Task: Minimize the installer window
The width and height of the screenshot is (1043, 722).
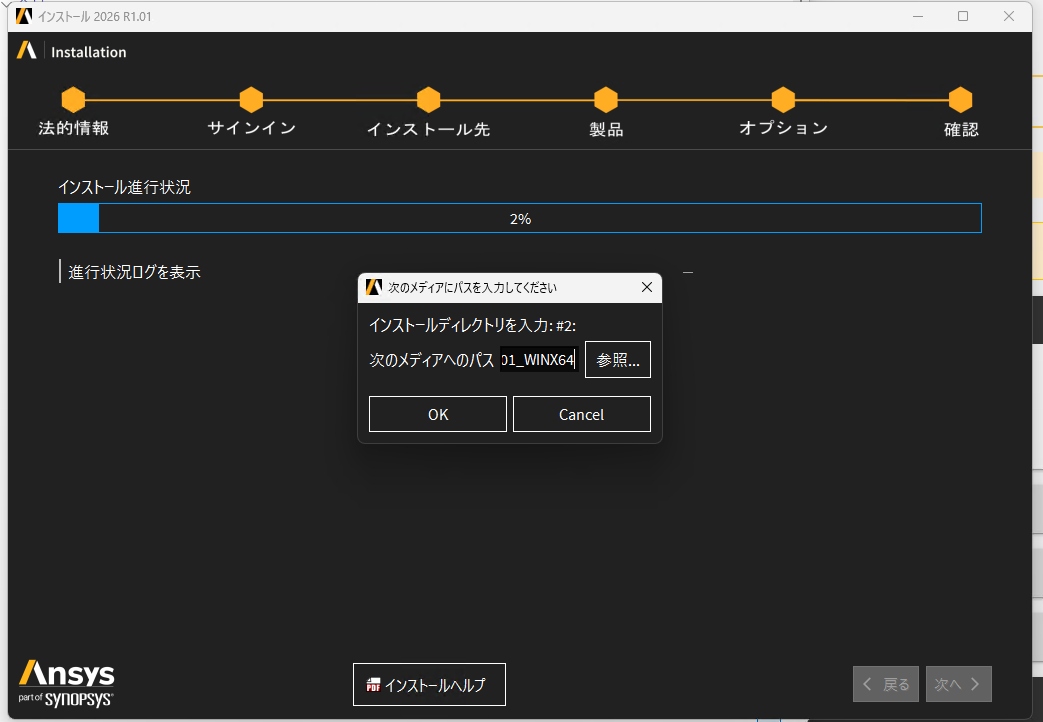Action: tap(918, 16)
